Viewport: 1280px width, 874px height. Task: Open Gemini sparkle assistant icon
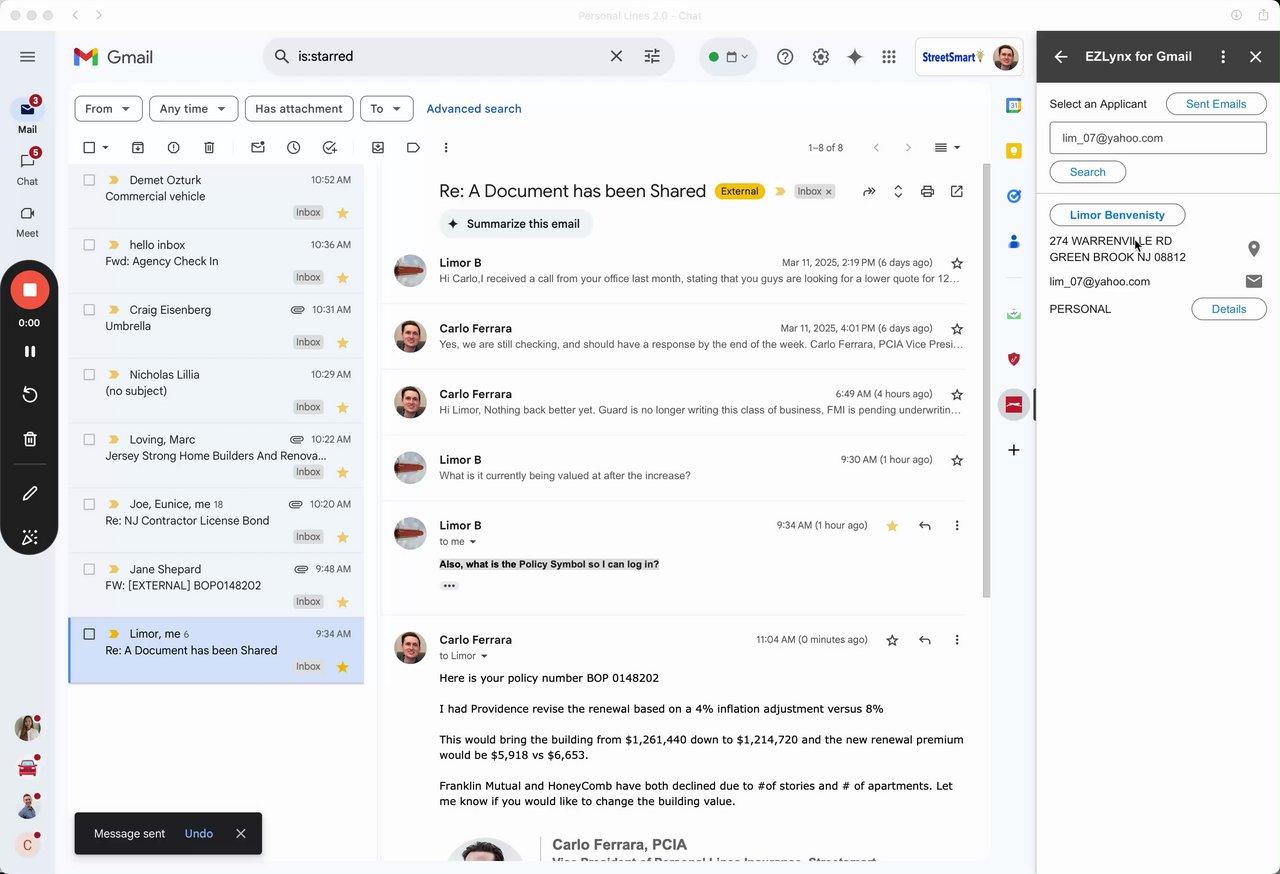pyautogui.click(x=855, y=57)
